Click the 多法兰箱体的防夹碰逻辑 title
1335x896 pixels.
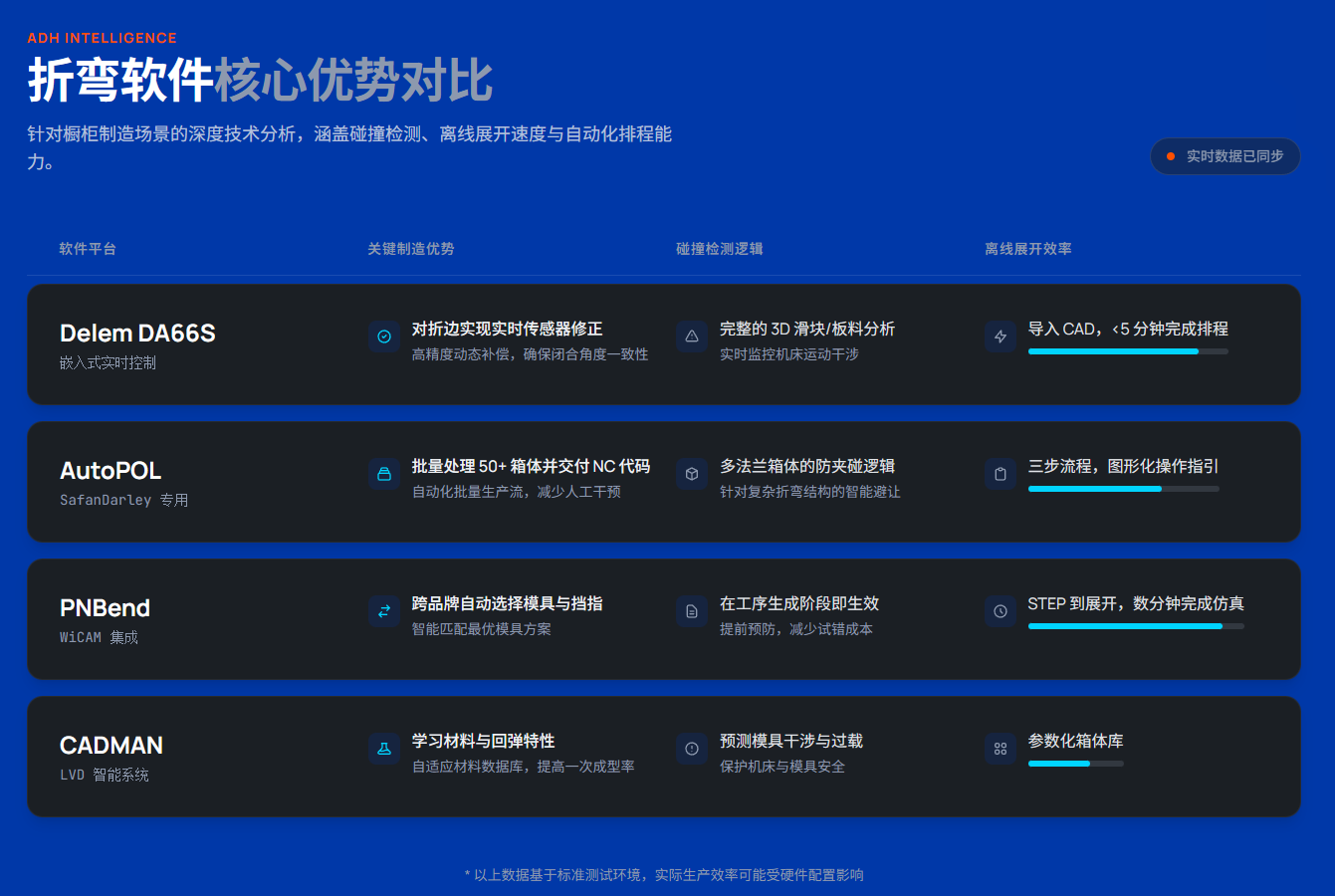click(807, 466)
